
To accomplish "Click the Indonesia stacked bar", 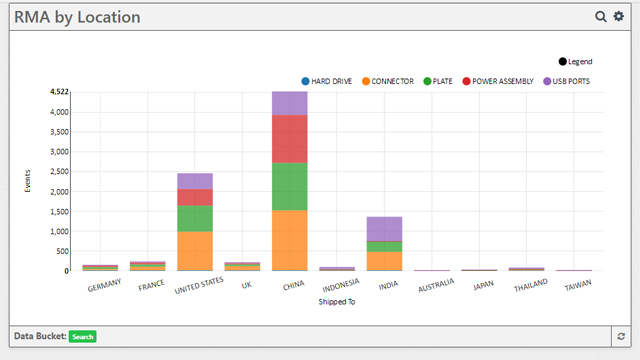I will click(337, 269).
